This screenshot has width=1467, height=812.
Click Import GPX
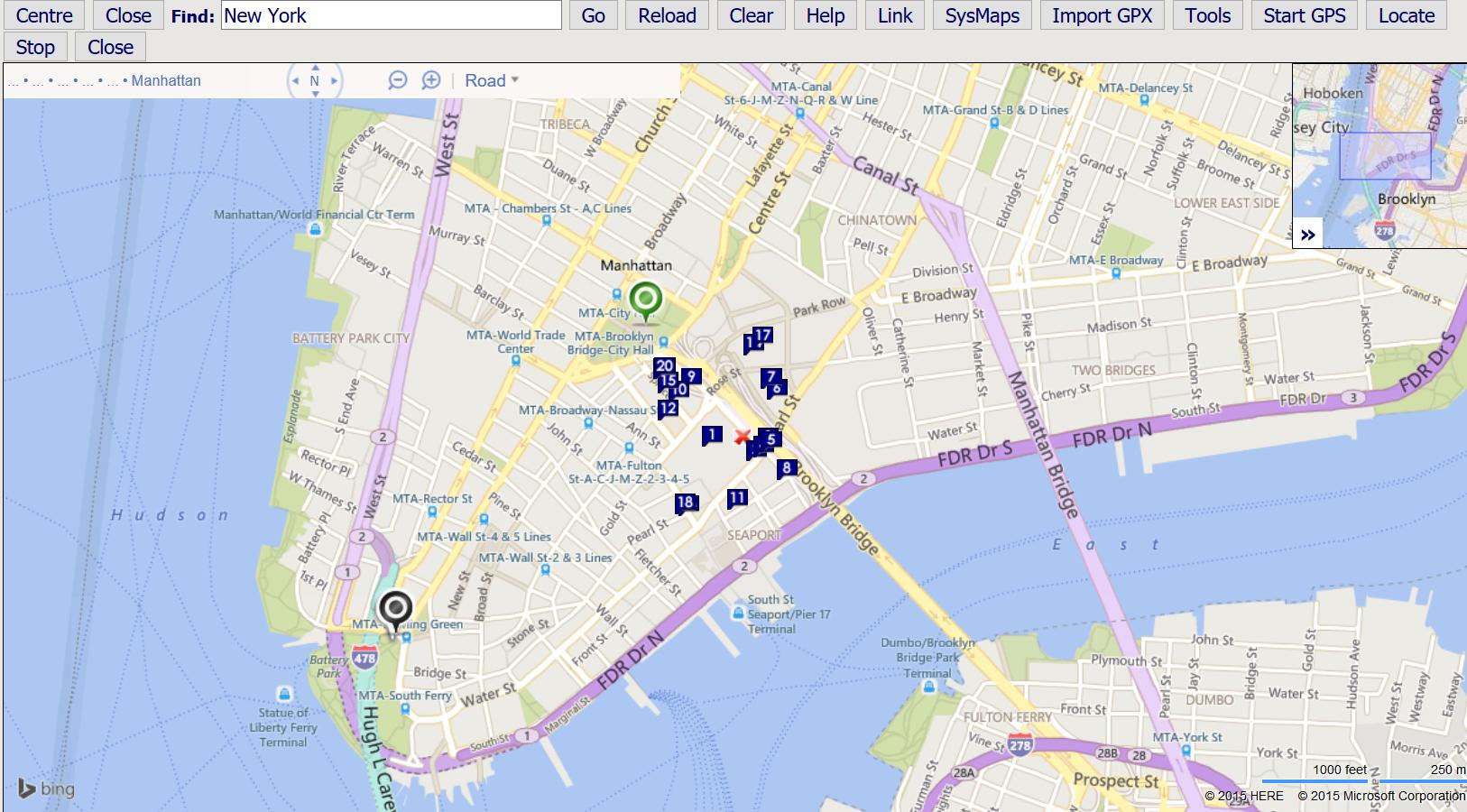pos(1102,15)
